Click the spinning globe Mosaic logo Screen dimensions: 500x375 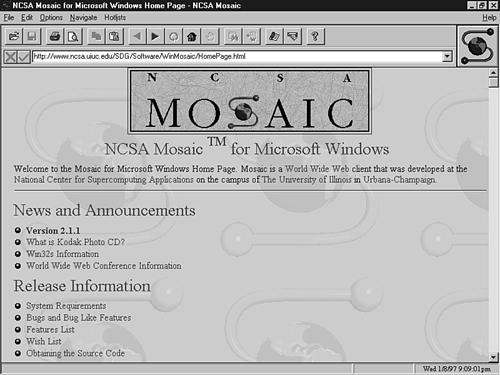click(477, 46)
